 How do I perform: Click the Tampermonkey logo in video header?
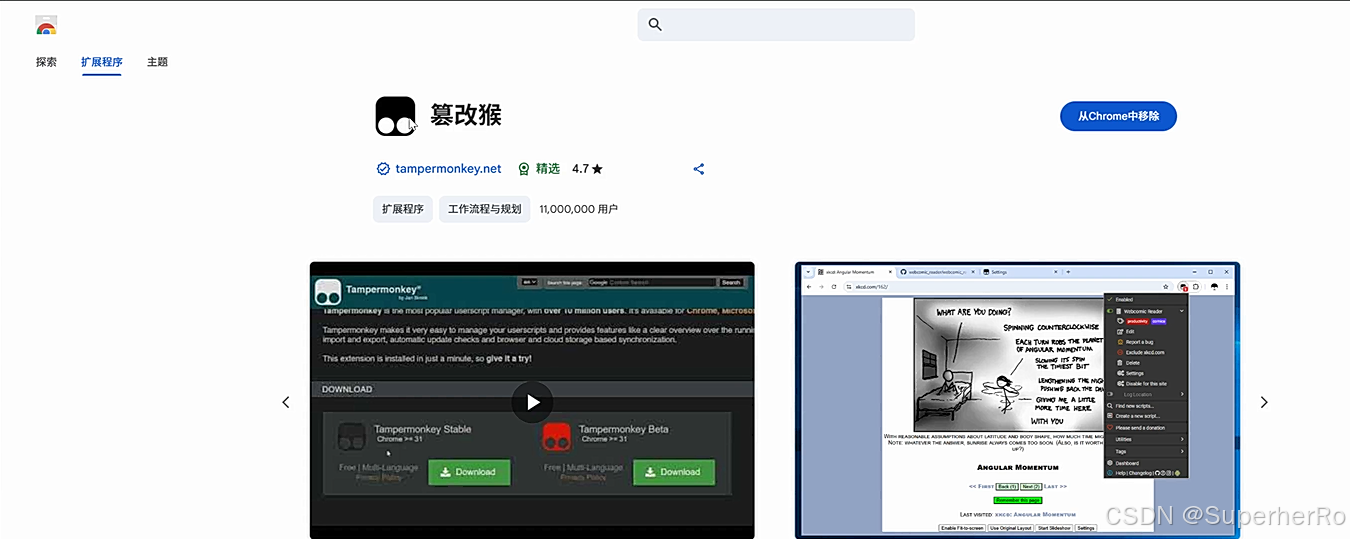(328, 292)
